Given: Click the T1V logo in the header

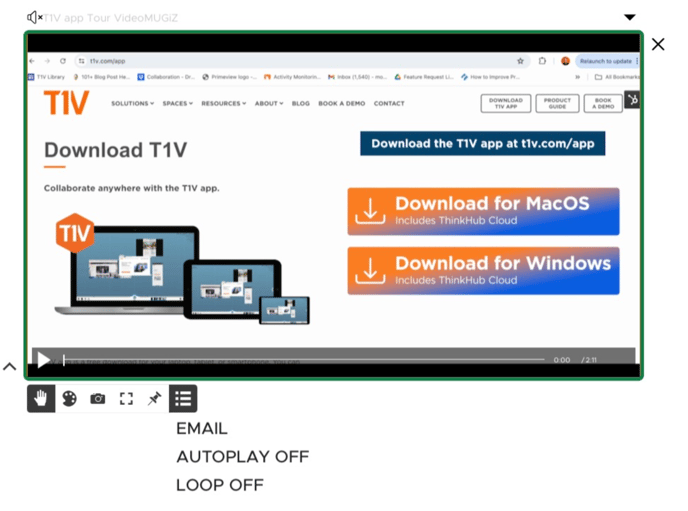Looking at the screenshot, I should point(66,103).
